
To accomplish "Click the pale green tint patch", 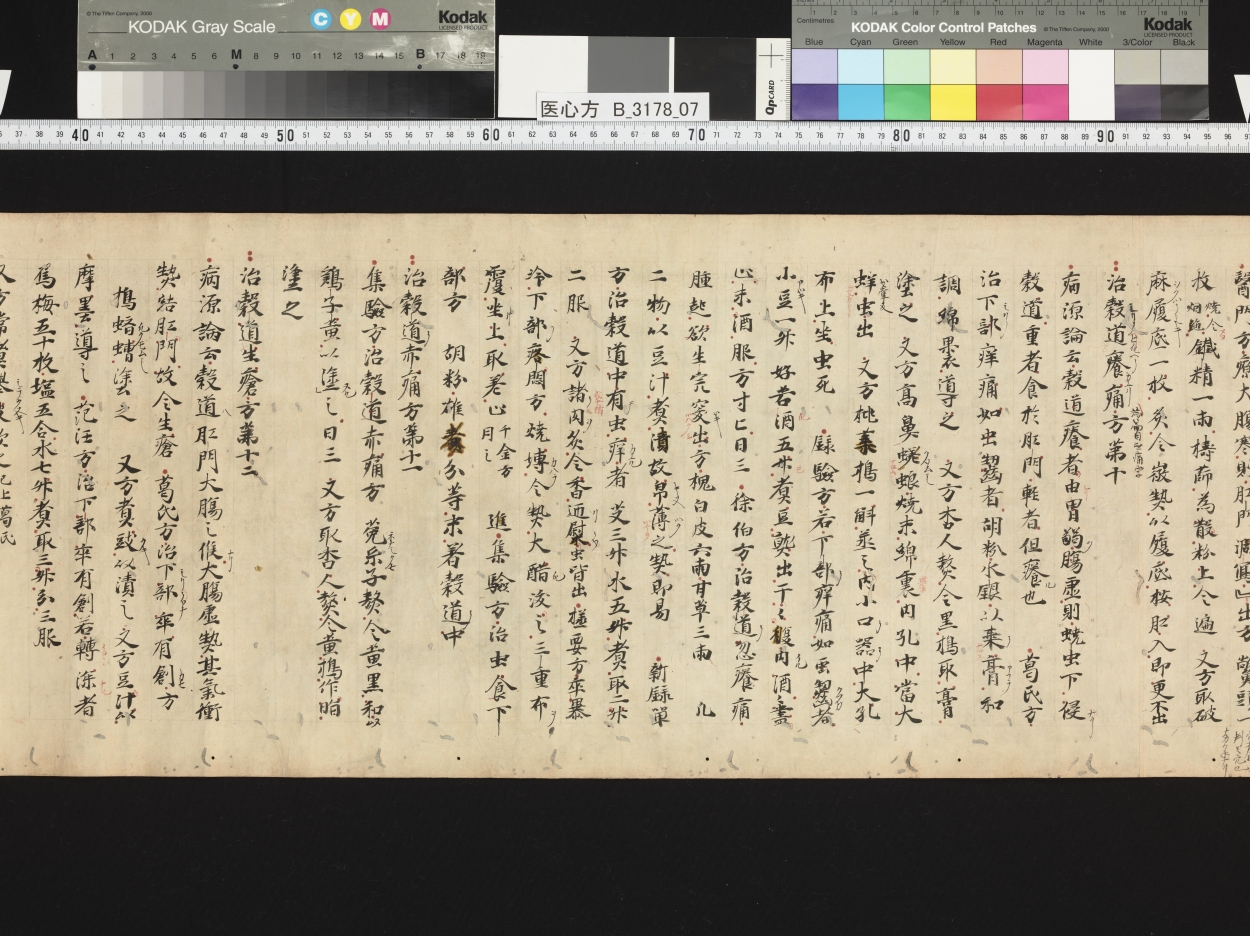I will coord(906,66).
